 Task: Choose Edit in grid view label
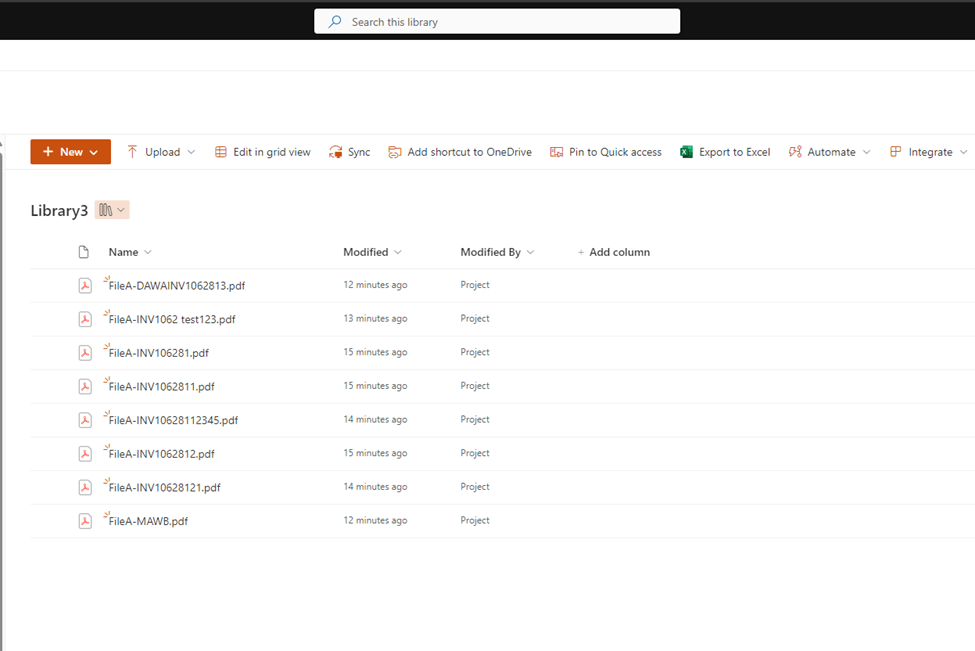272,152
